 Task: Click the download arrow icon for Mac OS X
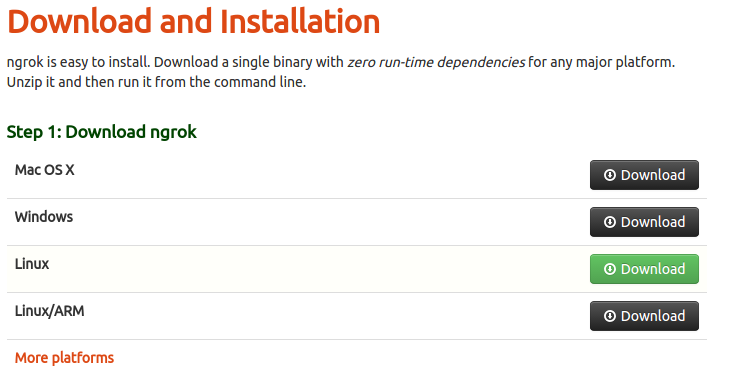610,175
